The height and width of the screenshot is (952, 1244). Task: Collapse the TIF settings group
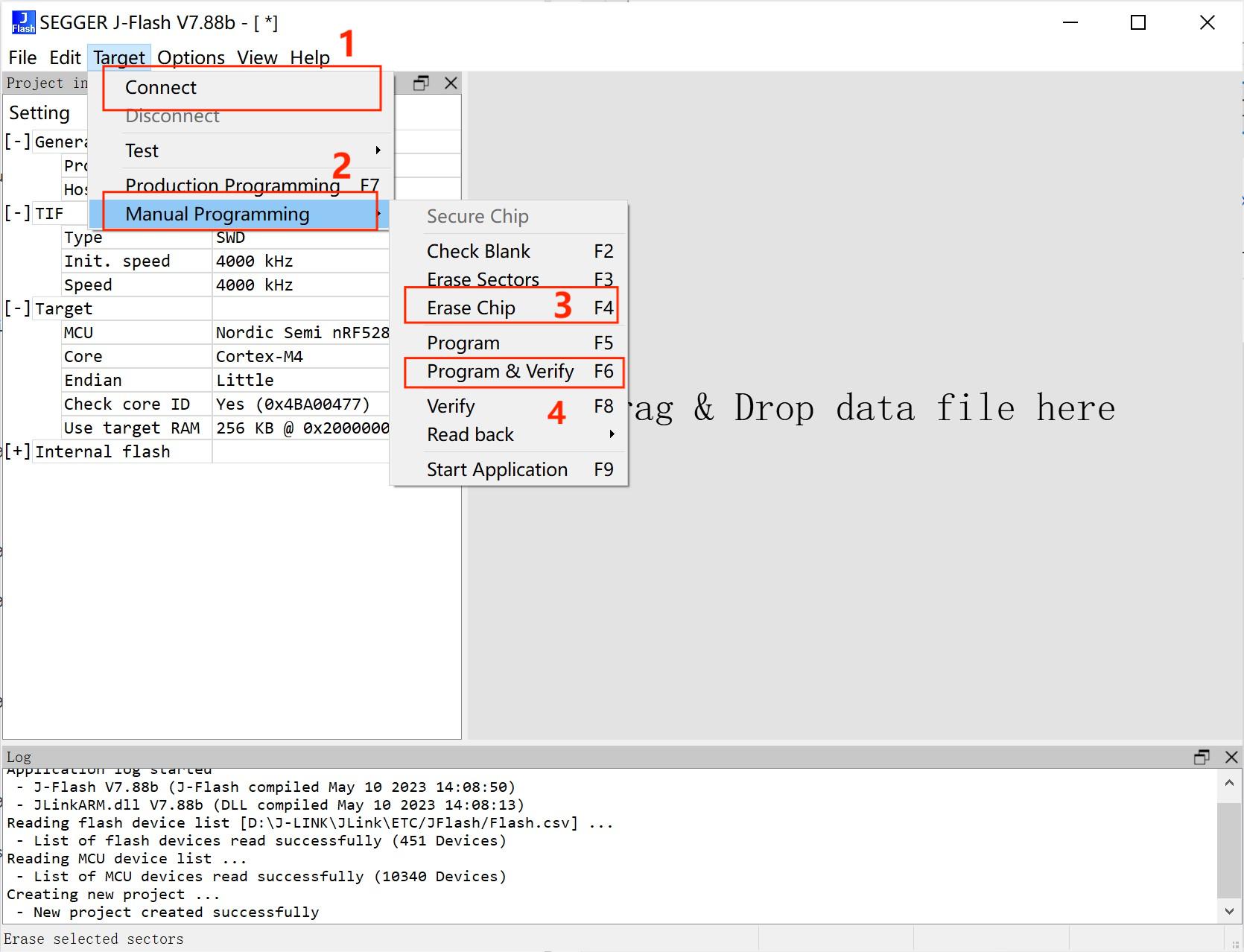point(17,213)
